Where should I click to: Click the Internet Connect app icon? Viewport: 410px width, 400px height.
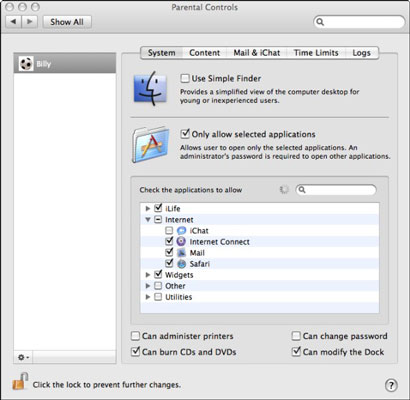click(181, 242)
